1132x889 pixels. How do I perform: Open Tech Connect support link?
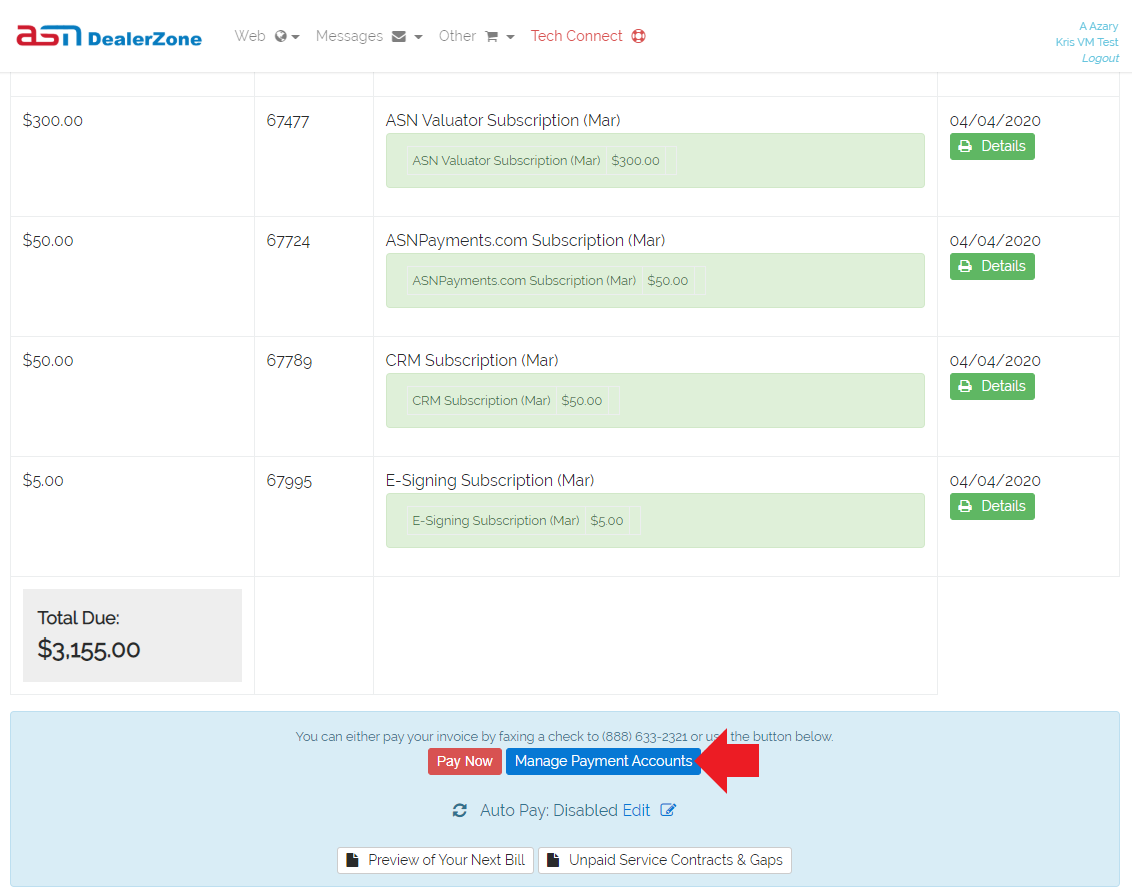click(576, 36)
